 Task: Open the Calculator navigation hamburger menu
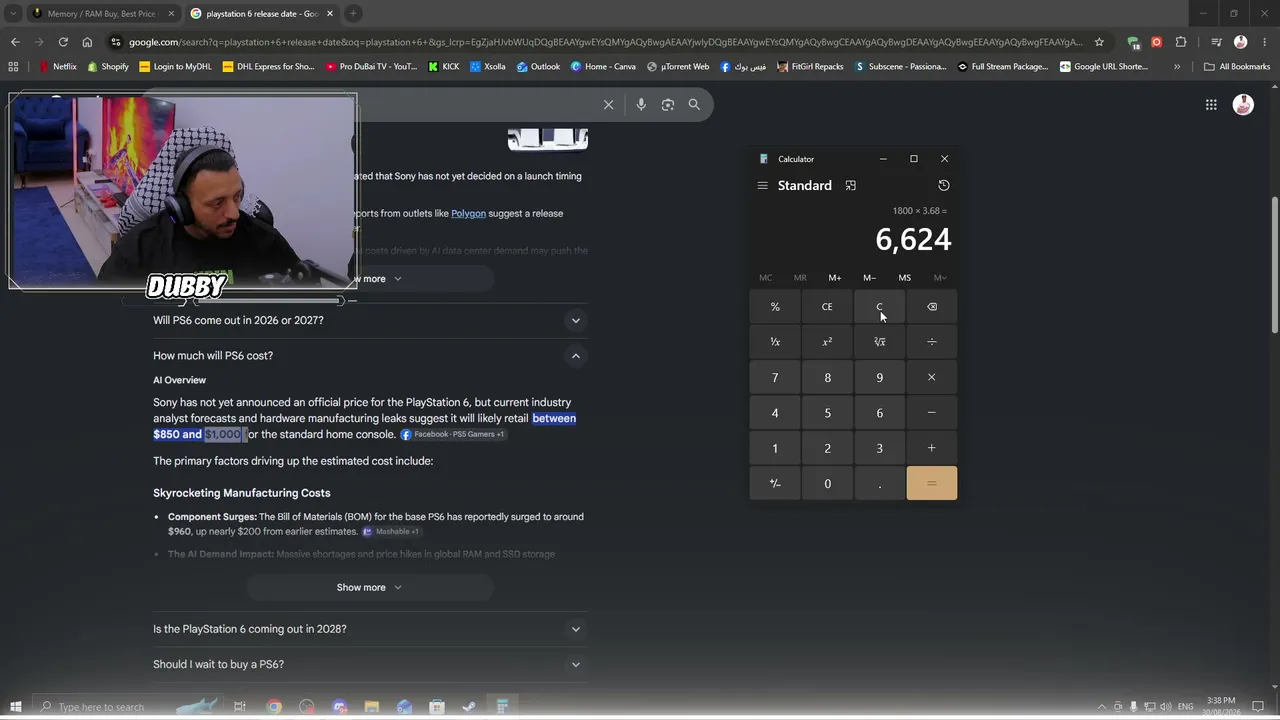762,186
